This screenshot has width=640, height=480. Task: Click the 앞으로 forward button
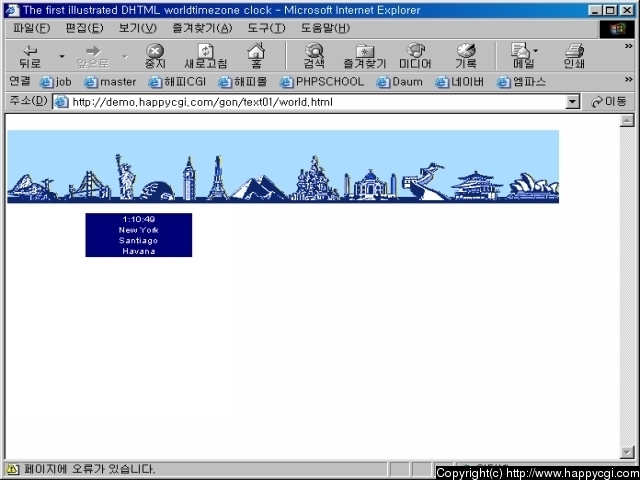pos(93,56)
